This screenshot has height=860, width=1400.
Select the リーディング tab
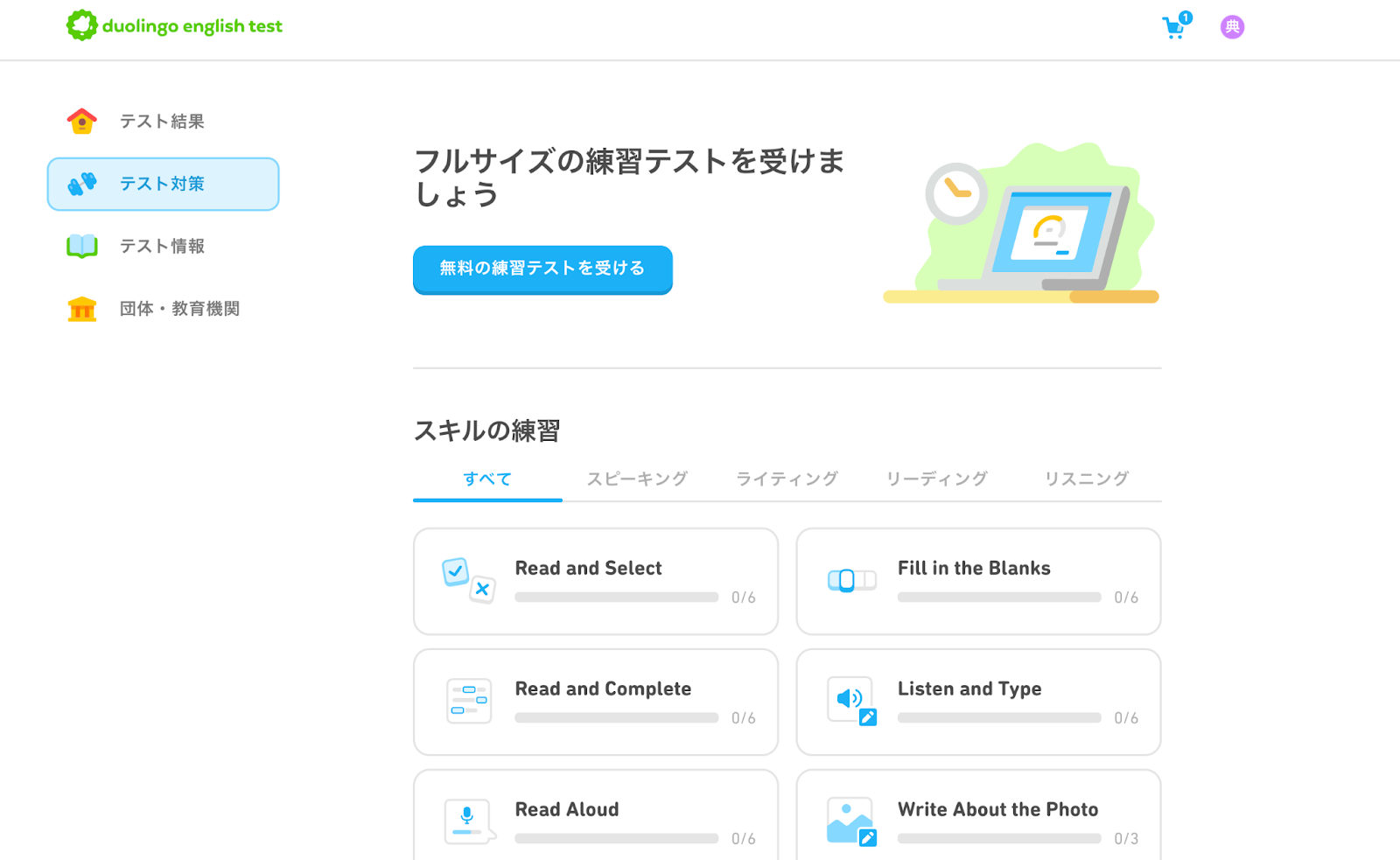click(x=936, y=479)
